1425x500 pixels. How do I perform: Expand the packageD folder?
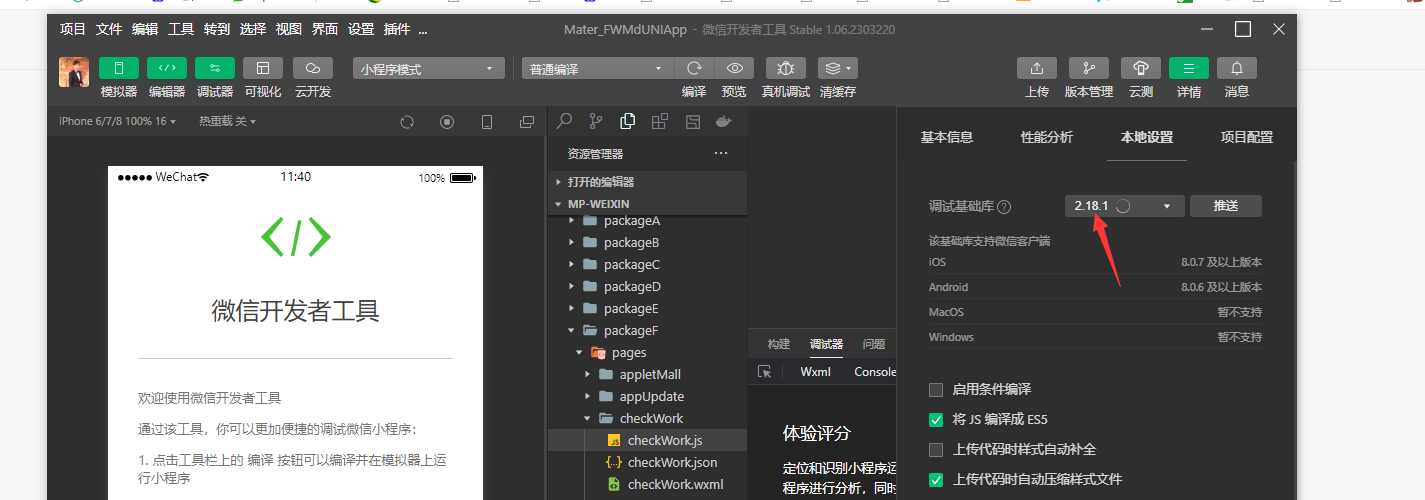647,286
